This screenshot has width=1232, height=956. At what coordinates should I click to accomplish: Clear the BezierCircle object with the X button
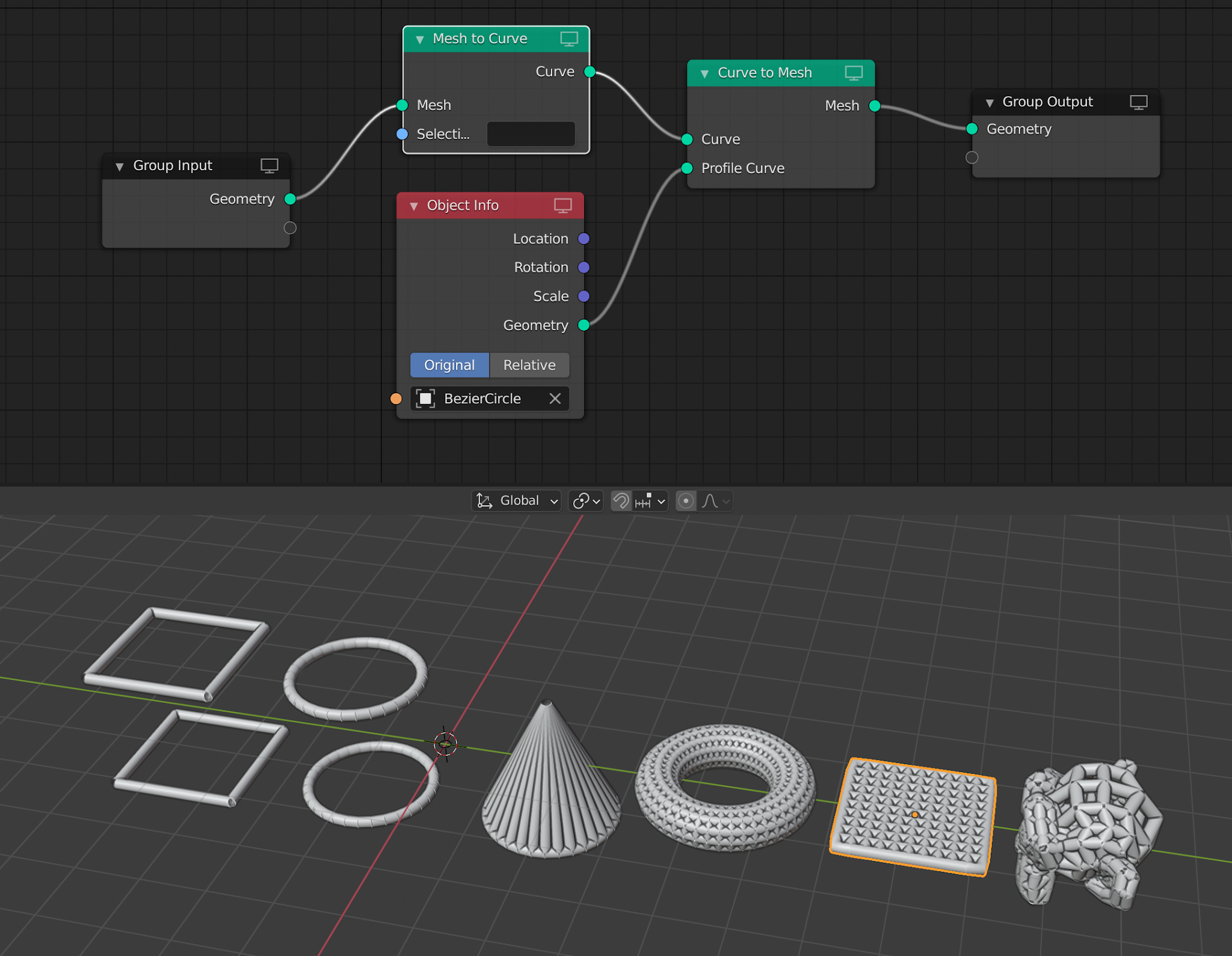555,398
